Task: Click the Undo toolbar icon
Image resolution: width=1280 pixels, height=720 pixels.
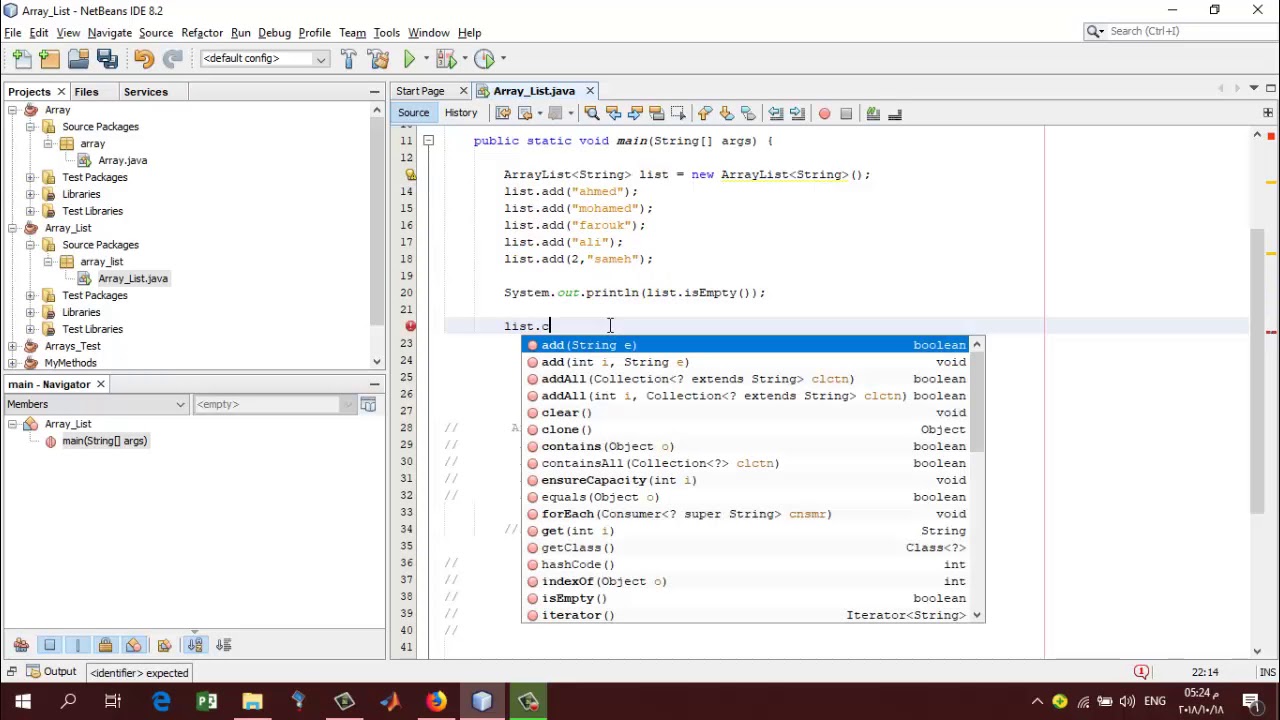Action: [x=143, y=59]
